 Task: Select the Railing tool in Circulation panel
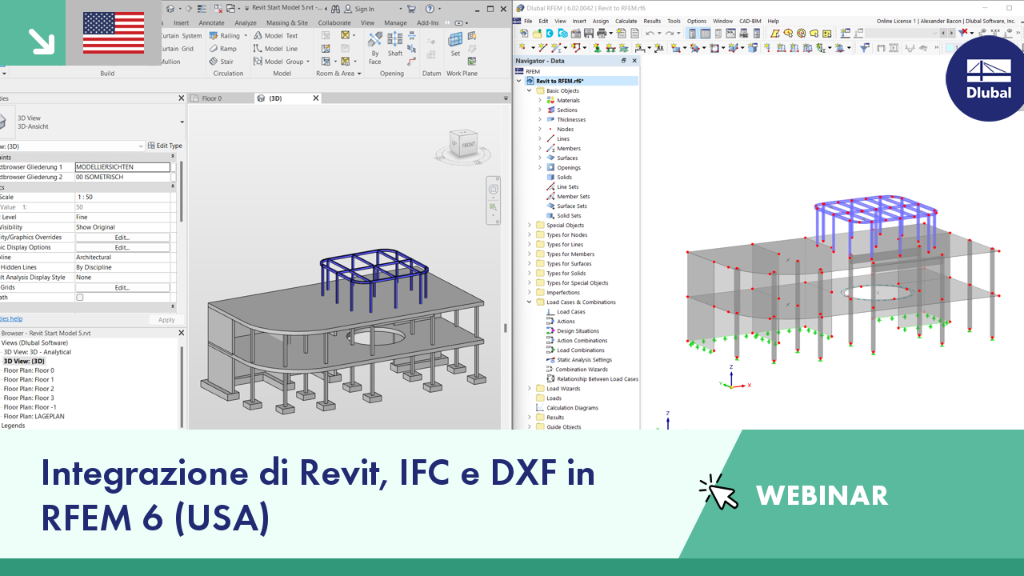pos(225,36)
